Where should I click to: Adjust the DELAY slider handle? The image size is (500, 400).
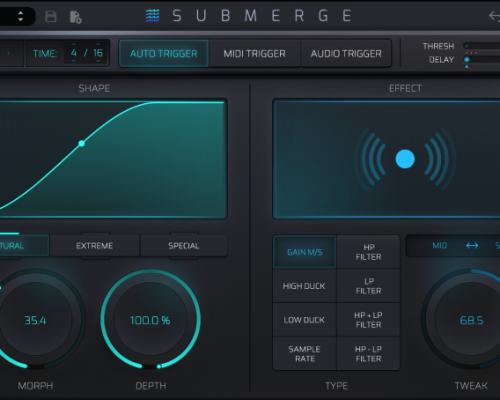[467, 59]
